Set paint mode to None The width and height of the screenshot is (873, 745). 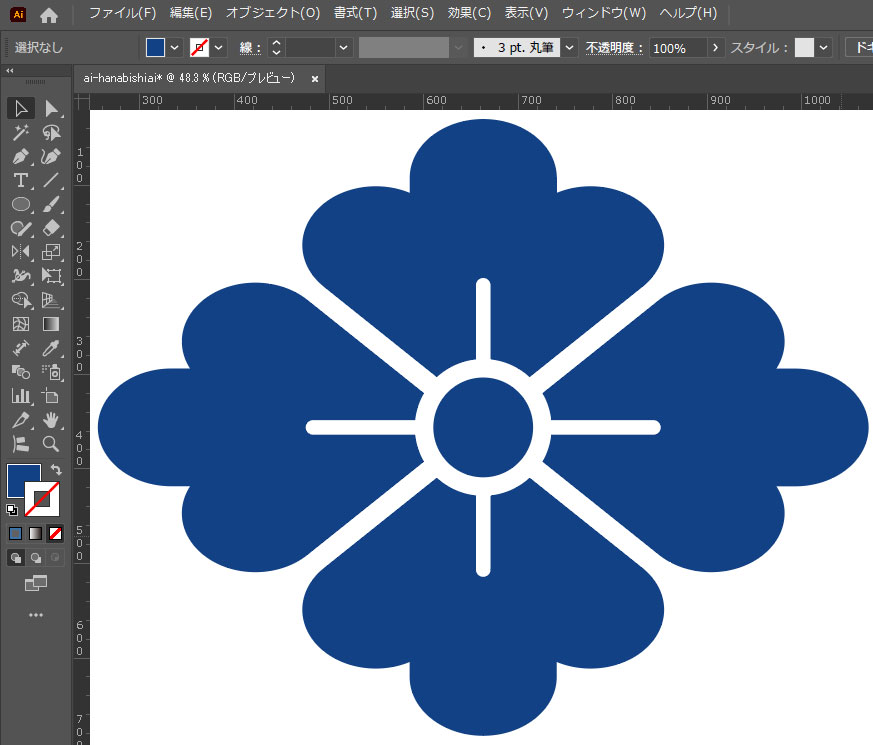click(x=56, y=533)
